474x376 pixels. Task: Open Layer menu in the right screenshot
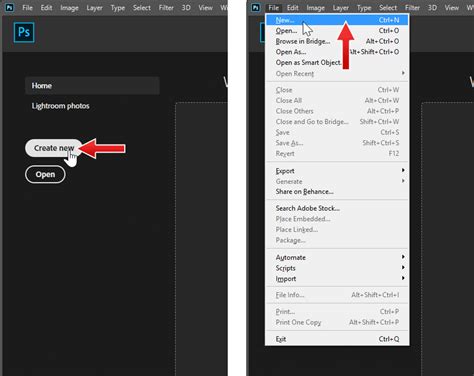340,8
